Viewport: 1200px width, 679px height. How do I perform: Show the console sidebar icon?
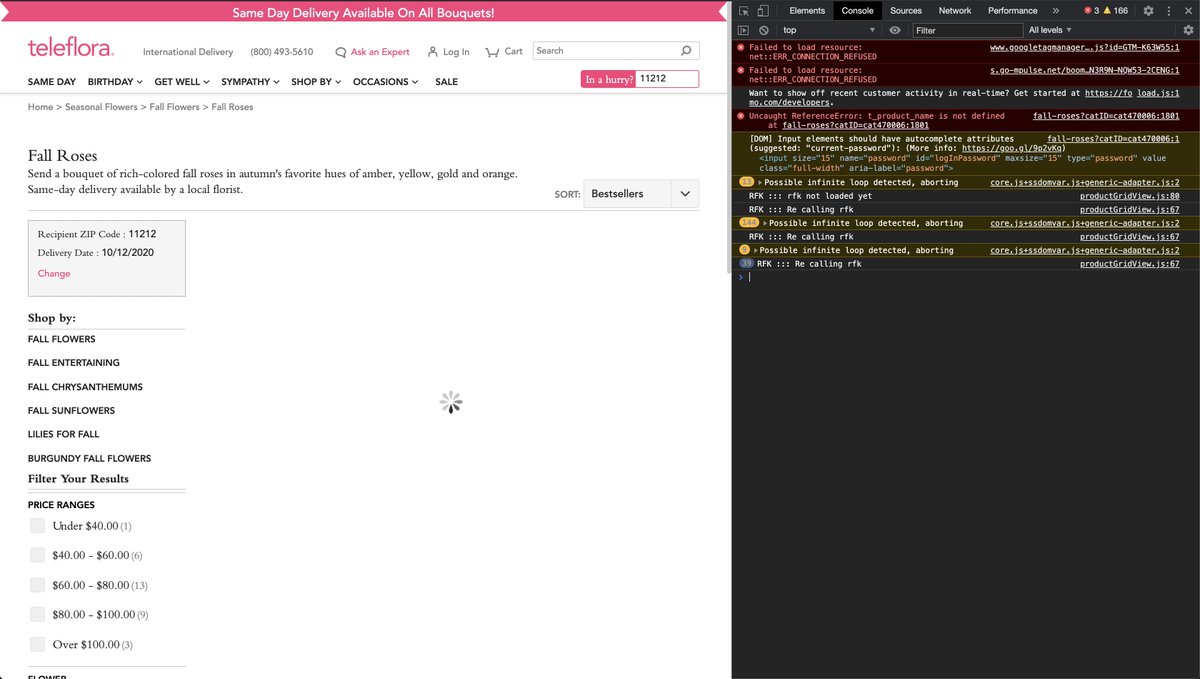pyautogui.click(x=743, y=30)
